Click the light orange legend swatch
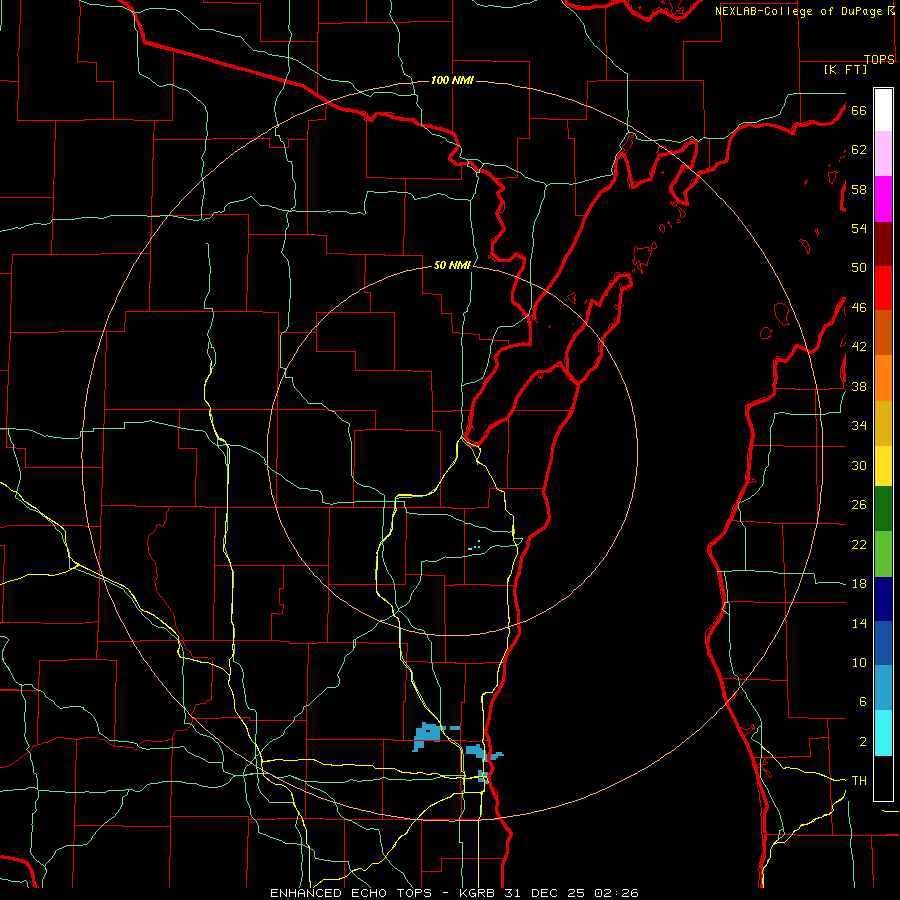Screen dimensions: 900x900 [x=883, y=378]
